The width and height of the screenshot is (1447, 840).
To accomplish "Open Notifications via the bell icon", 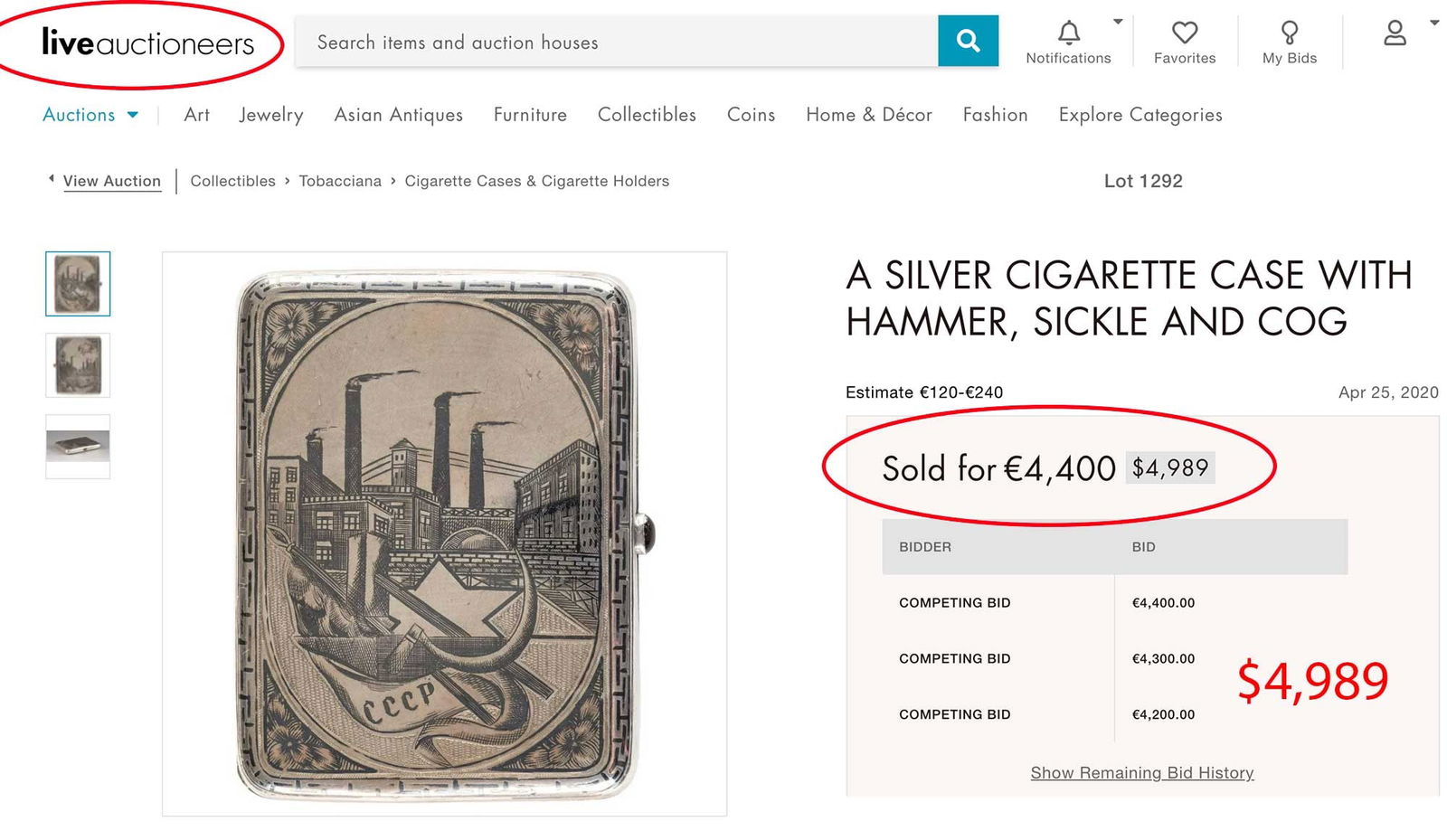I will tap(1068, 33).
